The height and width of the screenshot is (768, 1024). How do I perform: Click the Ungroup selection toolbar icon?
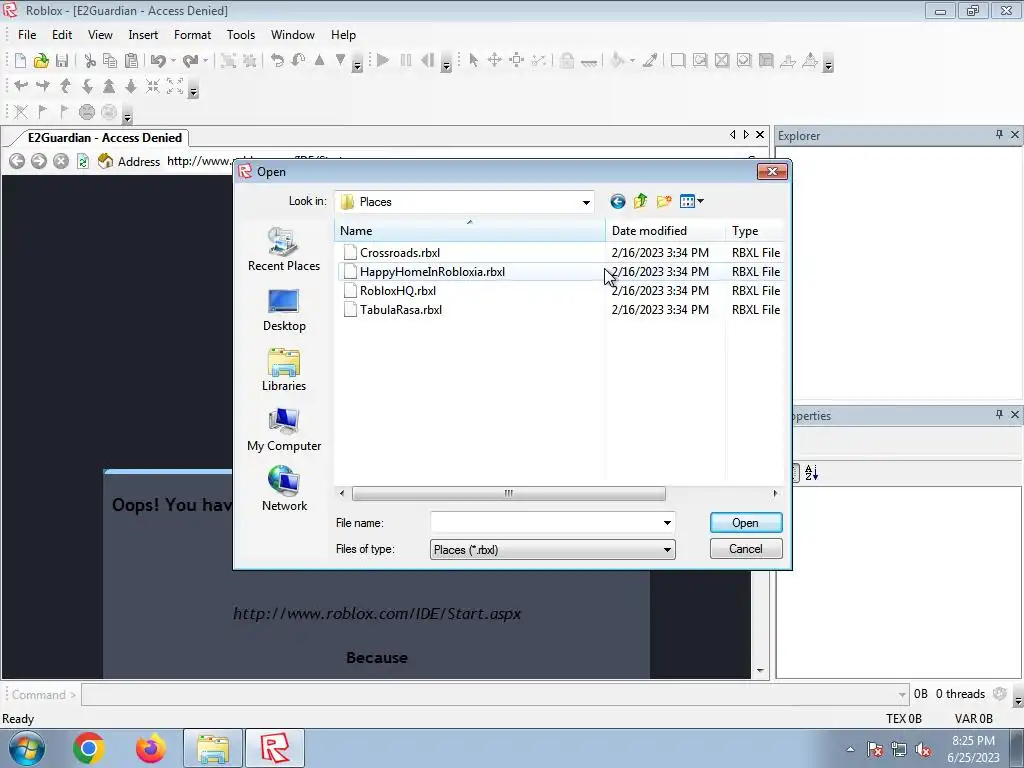pos(249,61)
